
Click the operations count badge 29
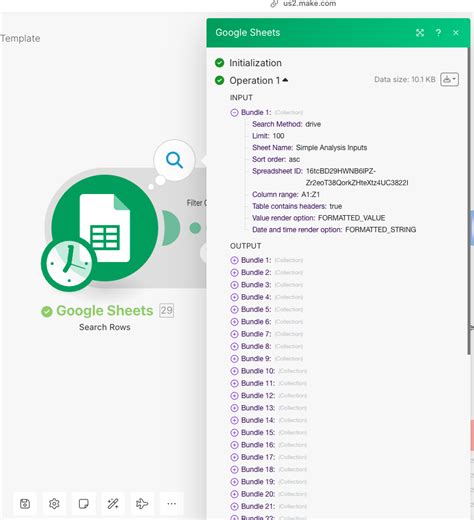coord(166,311)
